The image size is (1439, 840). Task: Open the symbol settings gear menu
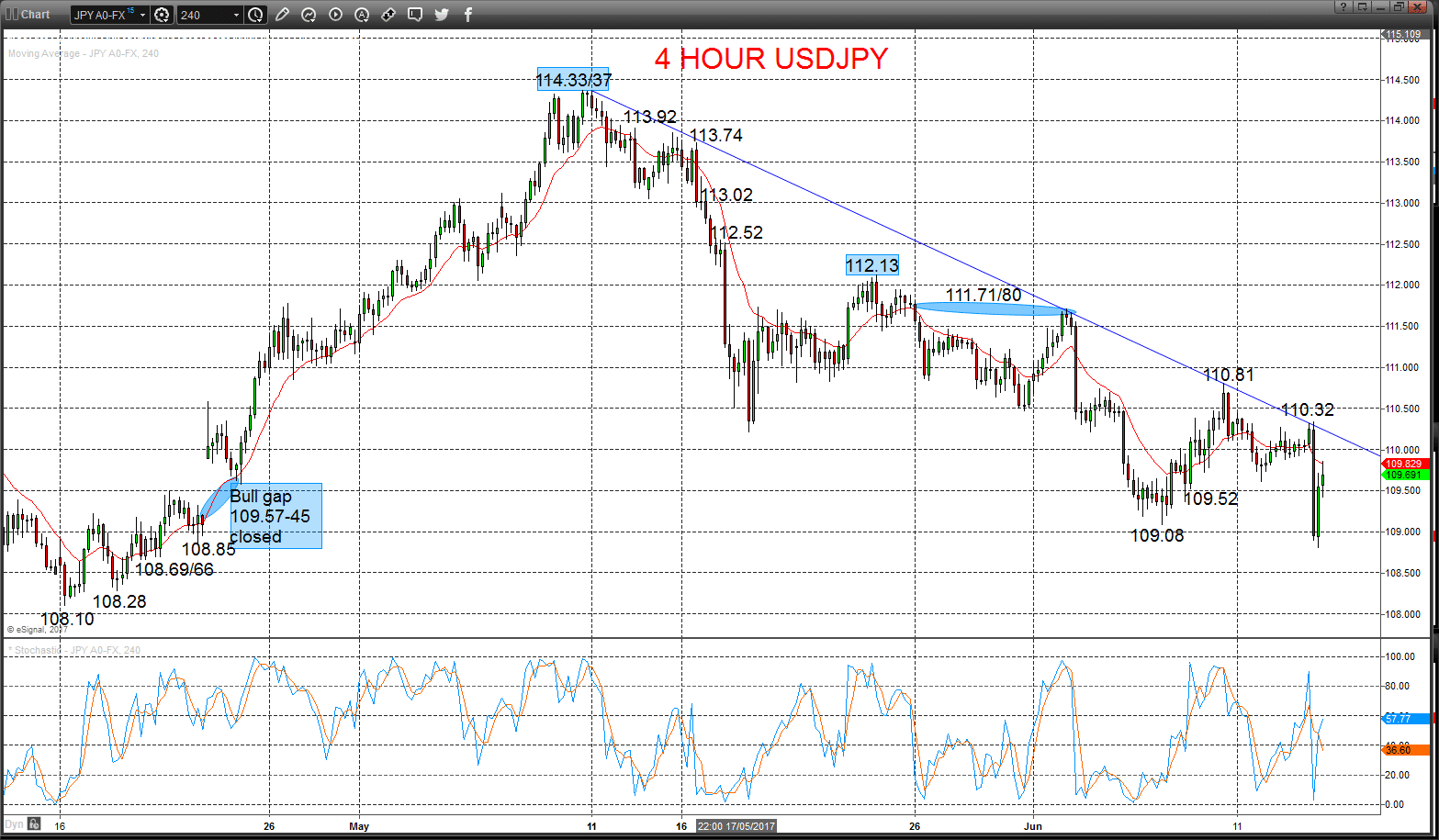pos(162,15)
